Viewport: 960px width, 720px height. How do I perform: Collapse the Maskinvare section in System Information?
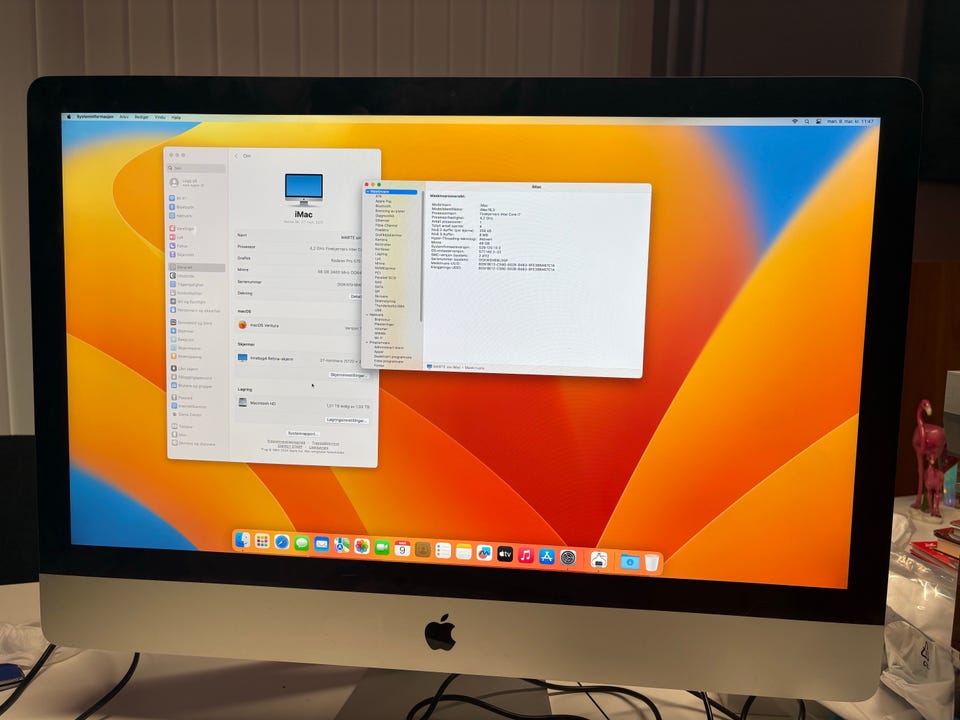click(x=368, y=192)
